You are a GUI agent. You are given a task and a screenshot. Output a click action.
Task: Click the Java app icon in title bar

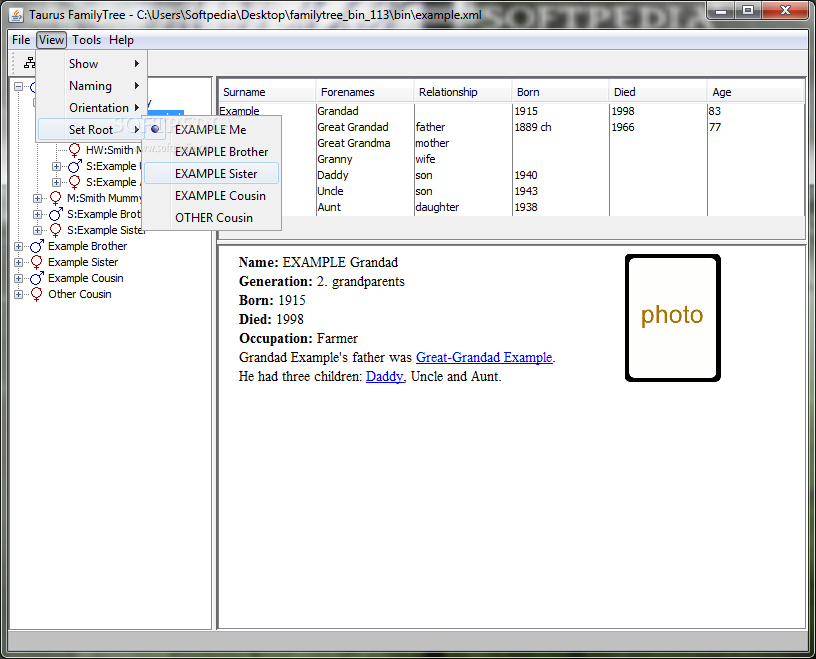16,15
